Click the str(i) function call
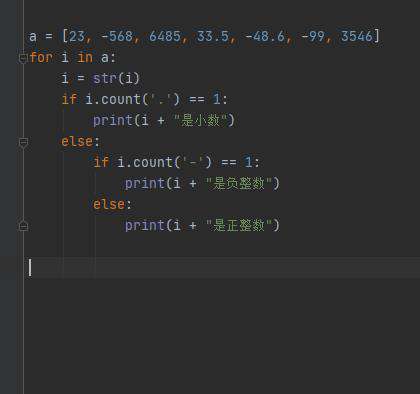The width and height of the screenshot is (420, 394). point(116,79)
